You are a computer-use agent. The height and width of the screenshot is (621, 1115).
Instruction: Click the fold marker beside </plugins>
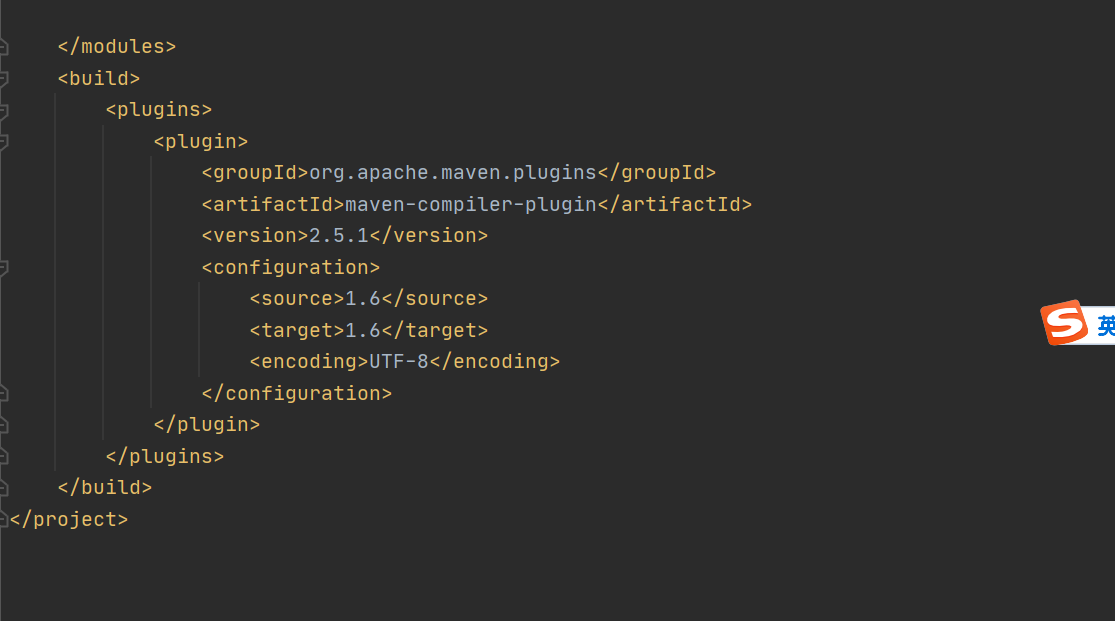4,456
